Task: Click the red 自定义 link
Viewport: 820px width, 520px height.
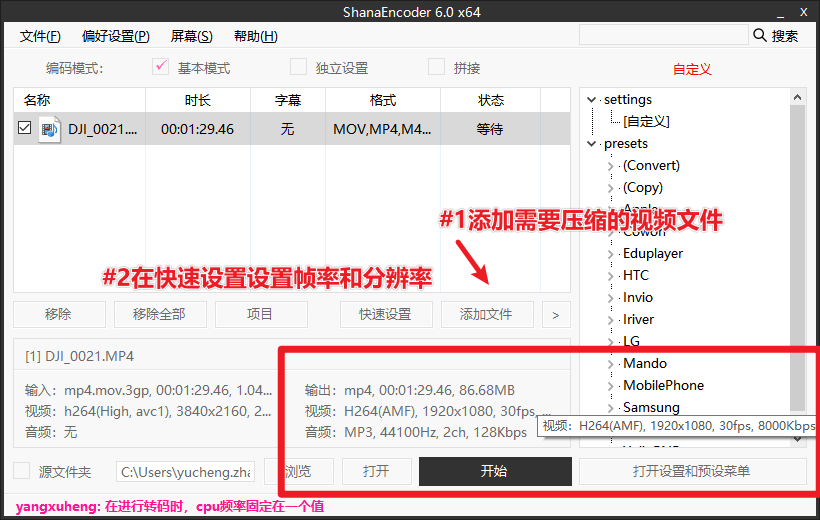Action: click(x=692, y=69)
